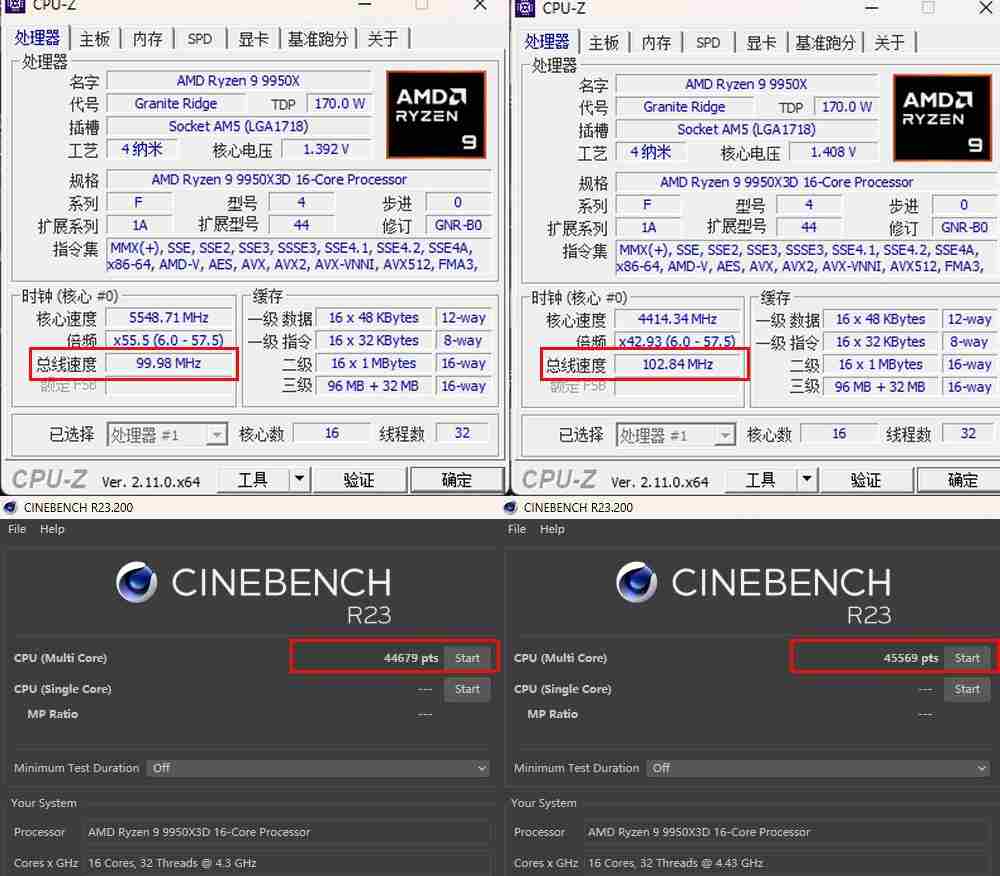The height and width of the screenshot is (876, 1000).
Task: Click Processor name field in right Cinebench
Action: [x=788, y=832]
